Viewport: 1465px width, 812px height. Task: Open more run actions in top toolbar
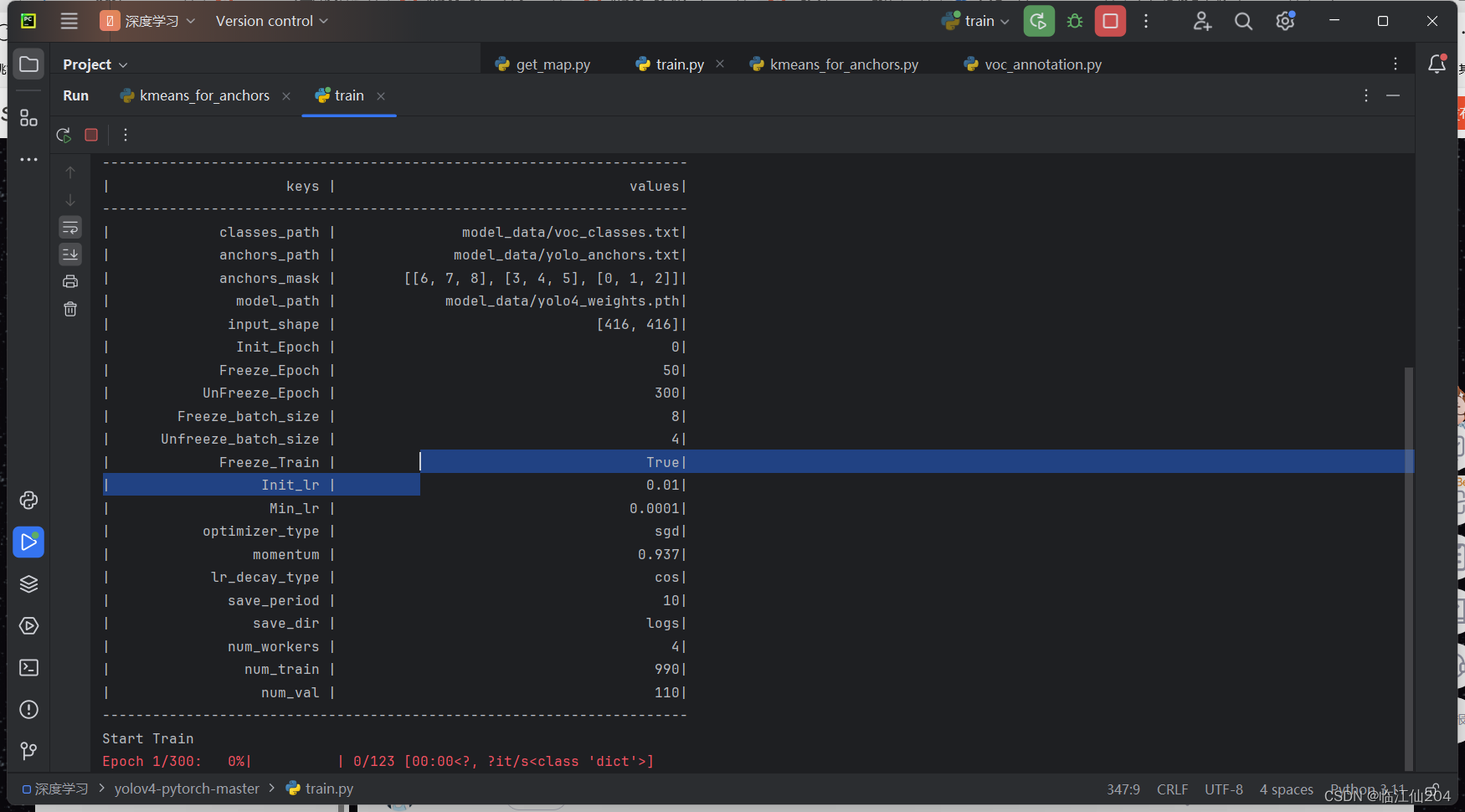coord(1146,21)
